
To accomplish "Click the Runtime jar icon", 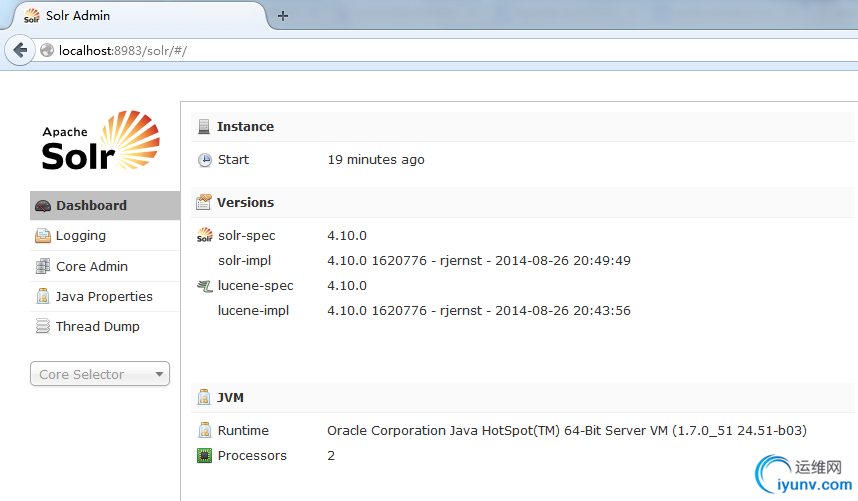I will pos(205,430).
